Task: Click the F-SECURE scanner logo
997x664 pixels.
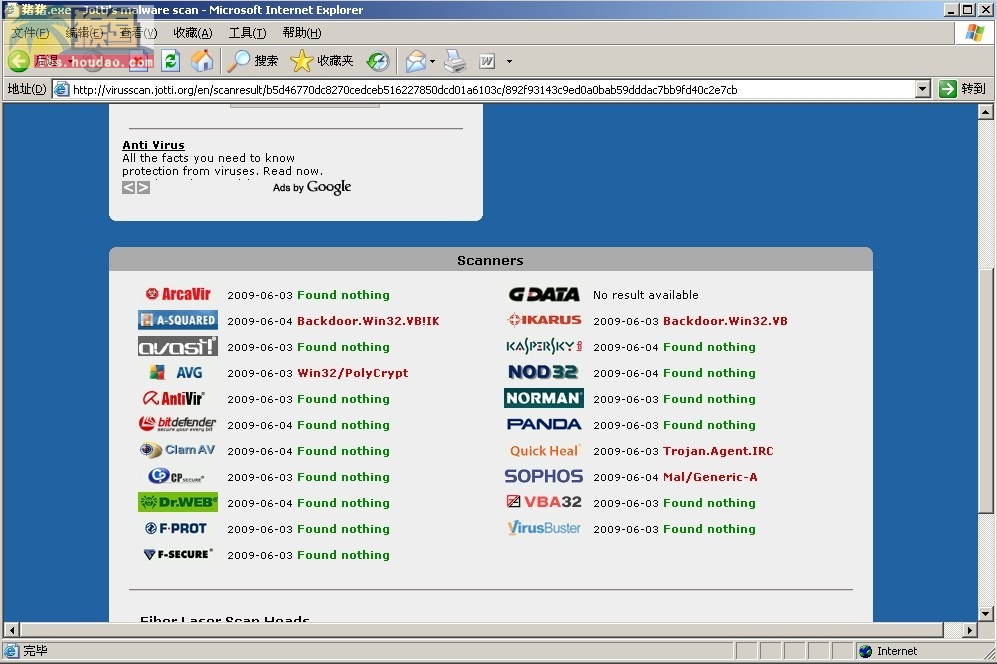Action: [178, 554]
